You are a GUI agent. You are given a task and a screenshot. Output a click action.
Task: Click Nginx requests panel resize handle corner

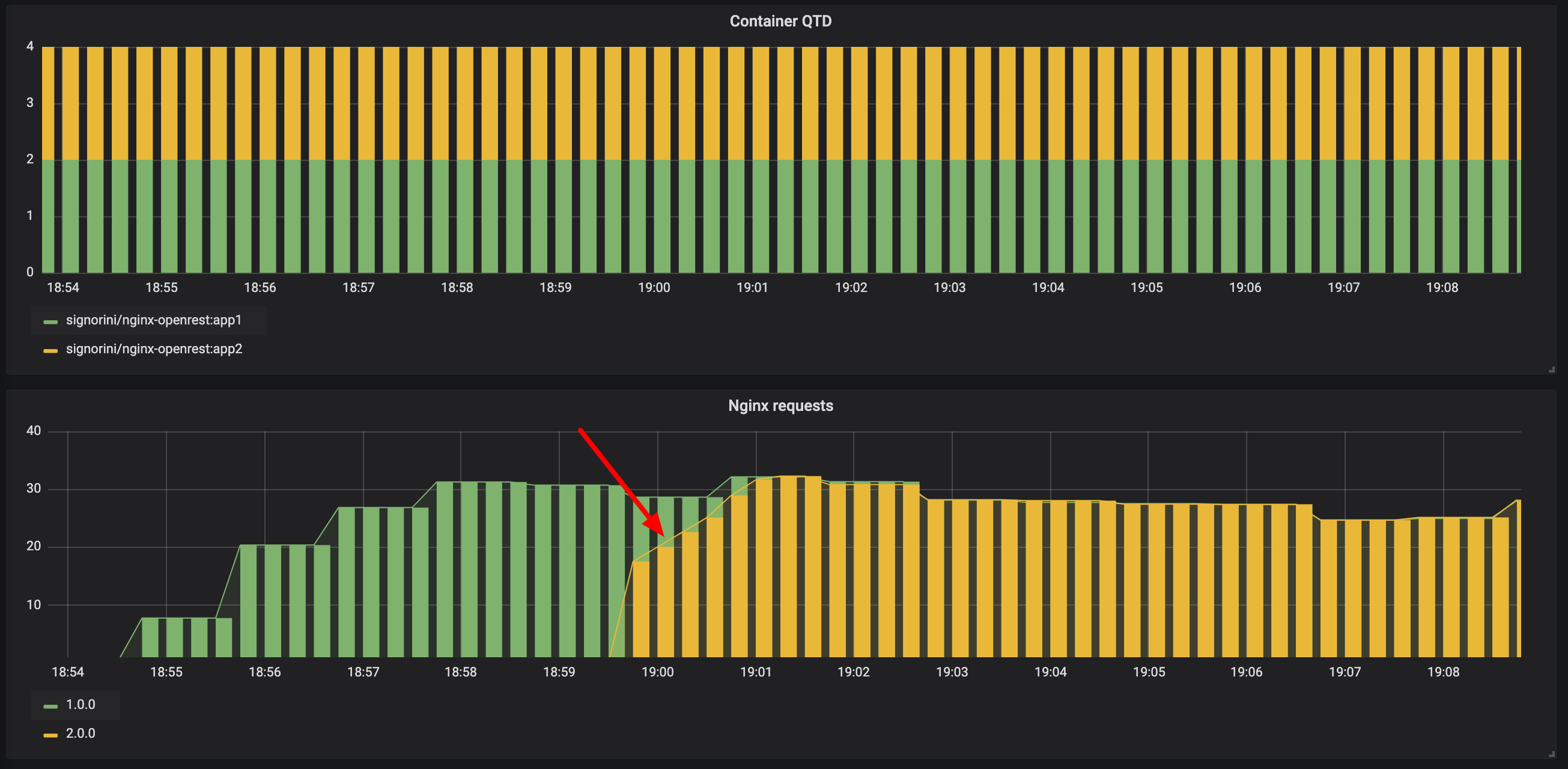click(x=1552, y=754)
